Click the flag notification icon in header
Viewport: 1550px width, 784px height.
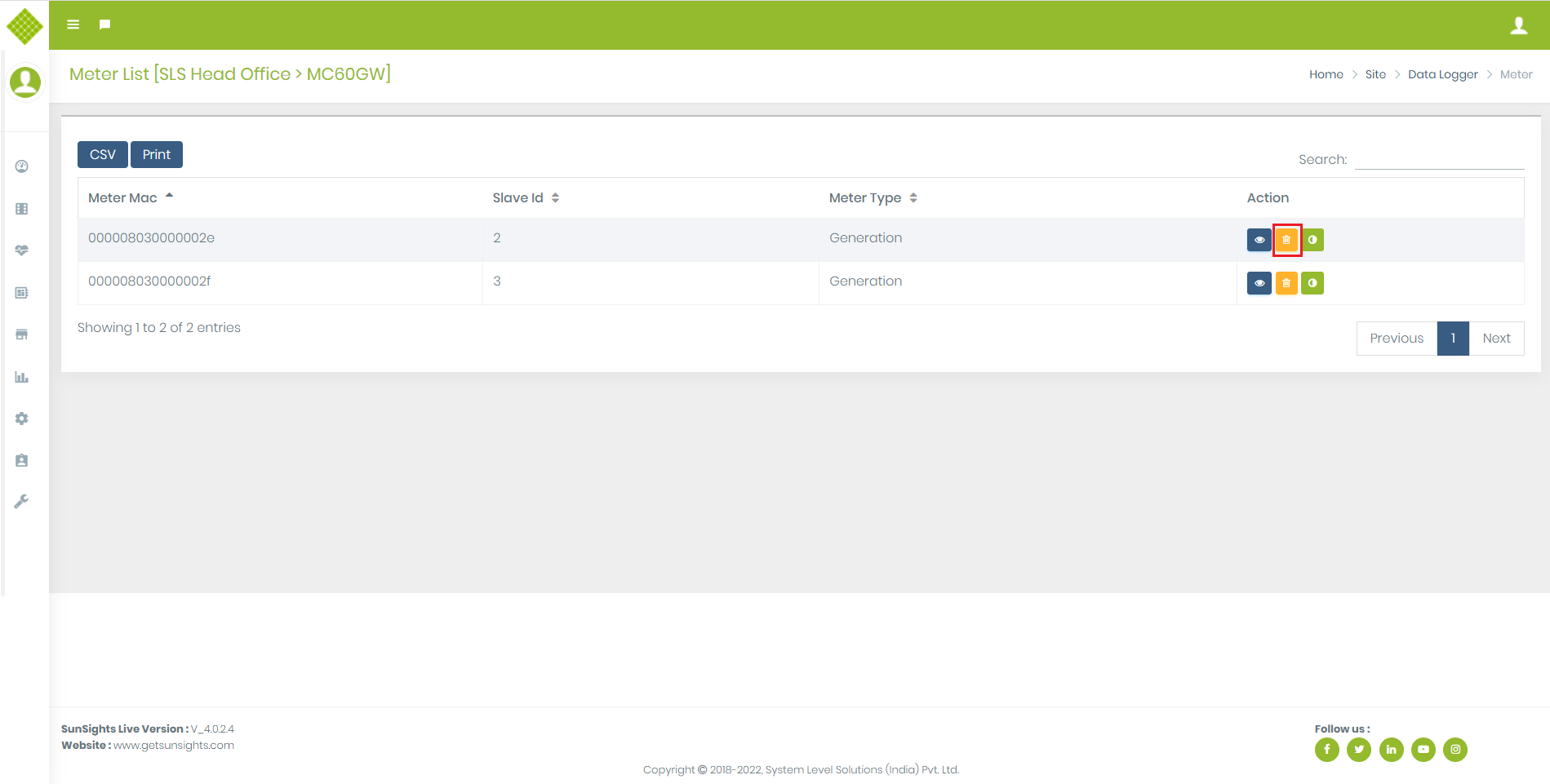[104, 24]
